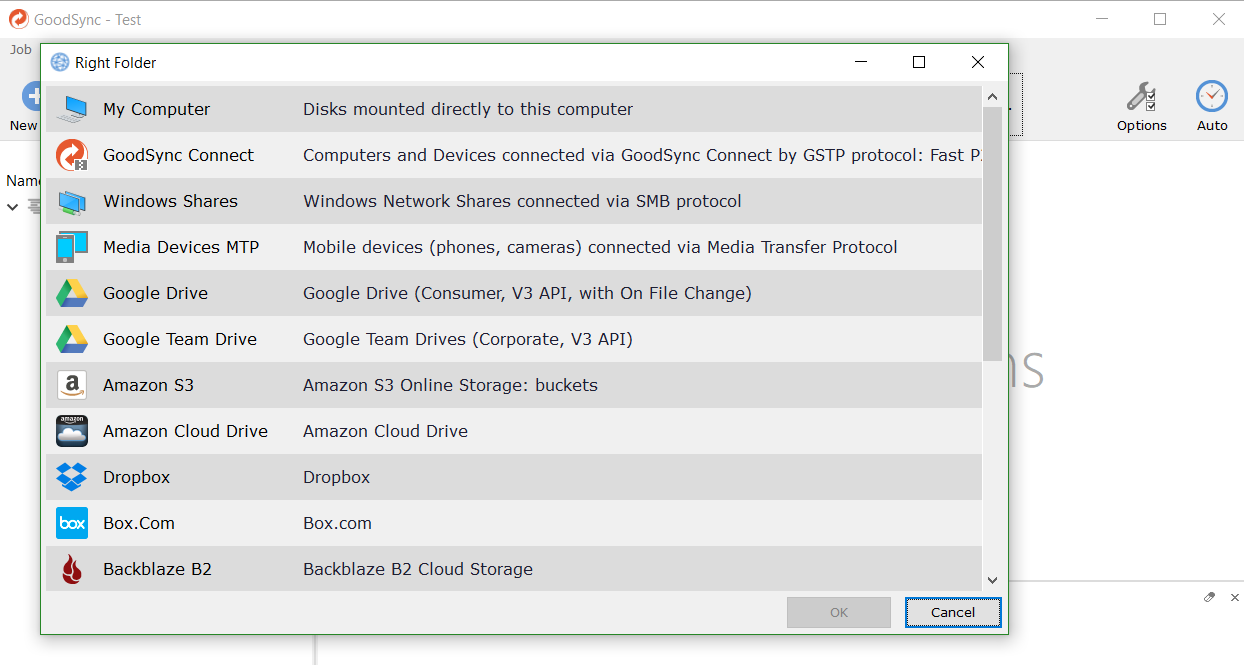Image resolution: width=1244 pixels, height=665 pixels.
Task: Click "Backblaze B2 Cloud Storage" description
Action: click(x=418, y=569)
